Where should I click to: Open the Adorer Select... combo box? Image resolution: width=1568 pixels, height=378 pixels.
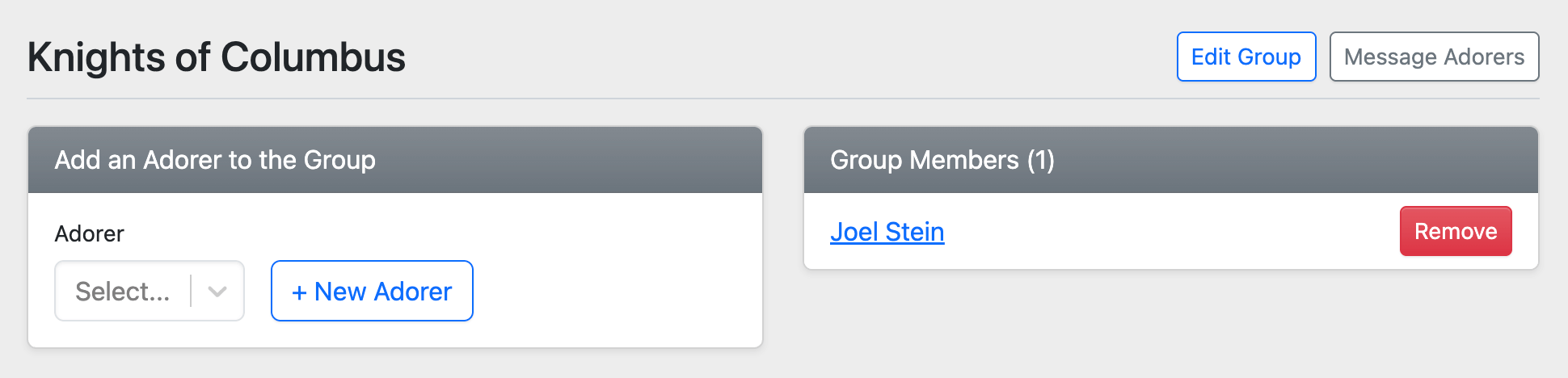123,291
